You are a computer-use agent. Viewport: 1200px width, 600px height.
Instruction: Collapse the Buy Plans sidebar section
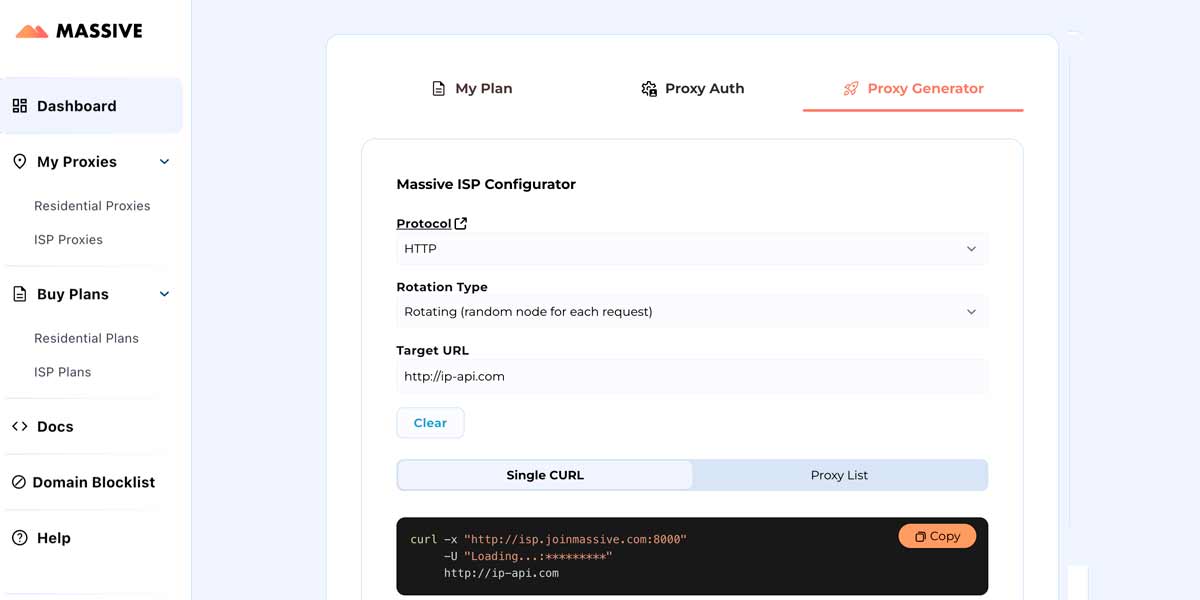[x=165, y=294]
